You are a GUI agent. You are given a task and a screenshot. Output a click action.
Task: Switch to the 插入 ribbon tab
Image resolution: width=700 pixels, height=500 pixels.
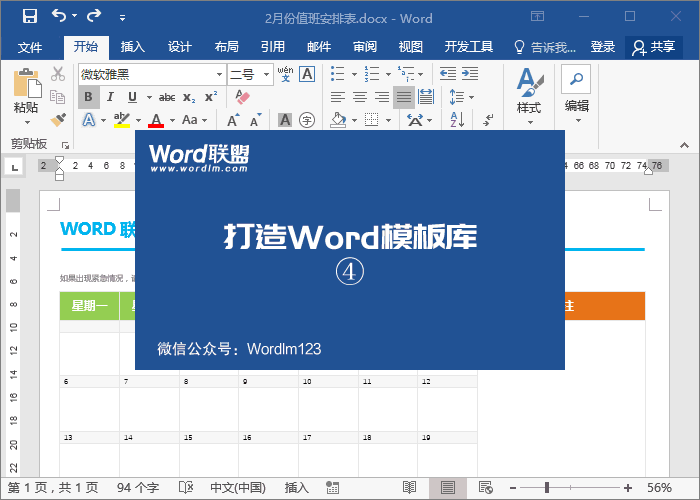(x=133, y=46)
